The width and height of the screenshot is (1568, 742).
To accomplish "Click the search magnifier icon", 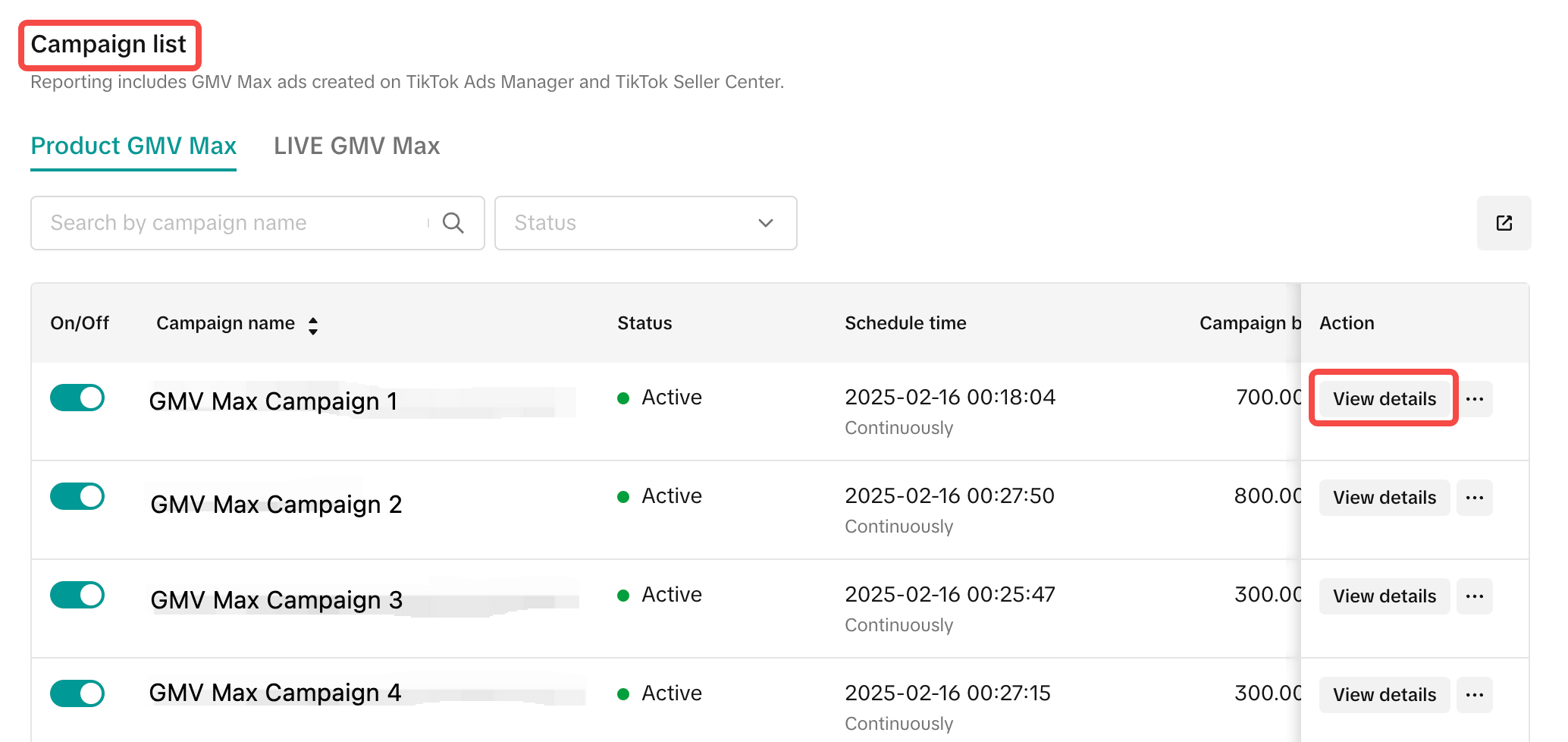I will 453,223.
